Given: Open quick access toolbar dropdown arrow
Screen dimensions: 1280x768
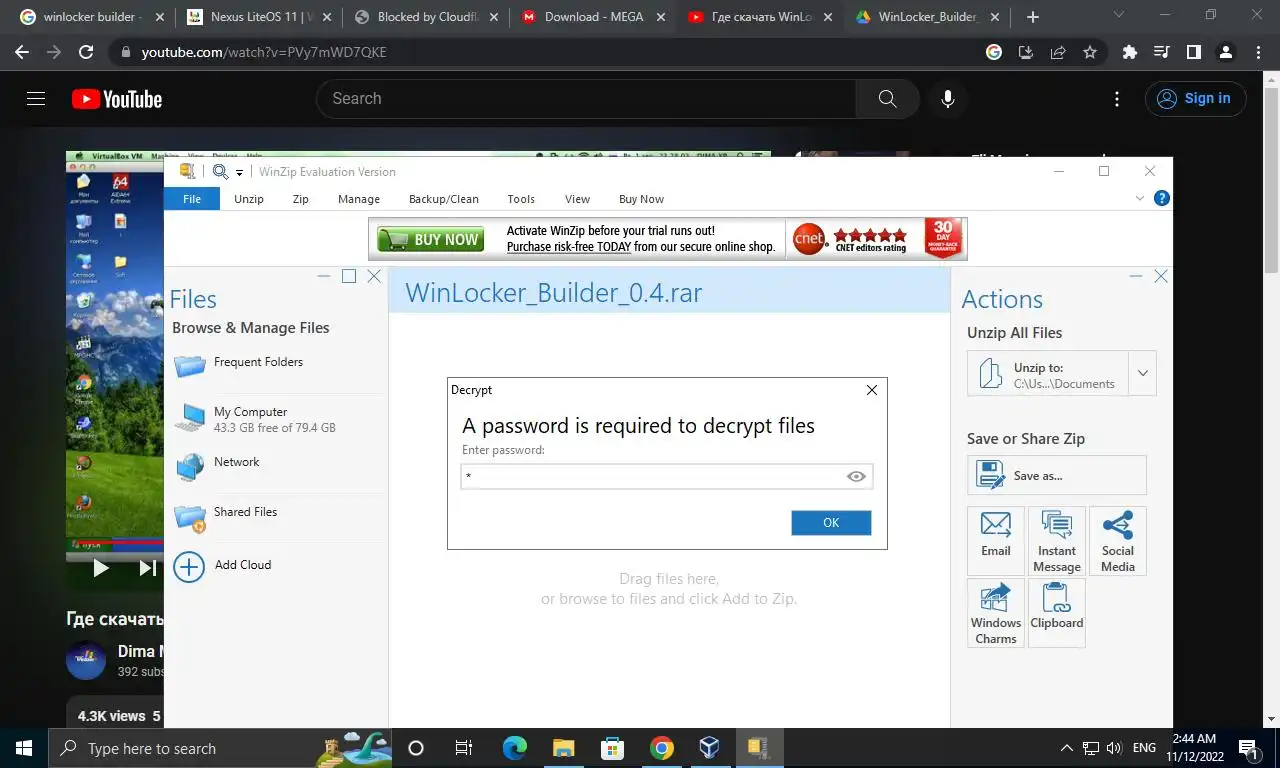Looking at the screenshot, I should click(x=240, y=173).
